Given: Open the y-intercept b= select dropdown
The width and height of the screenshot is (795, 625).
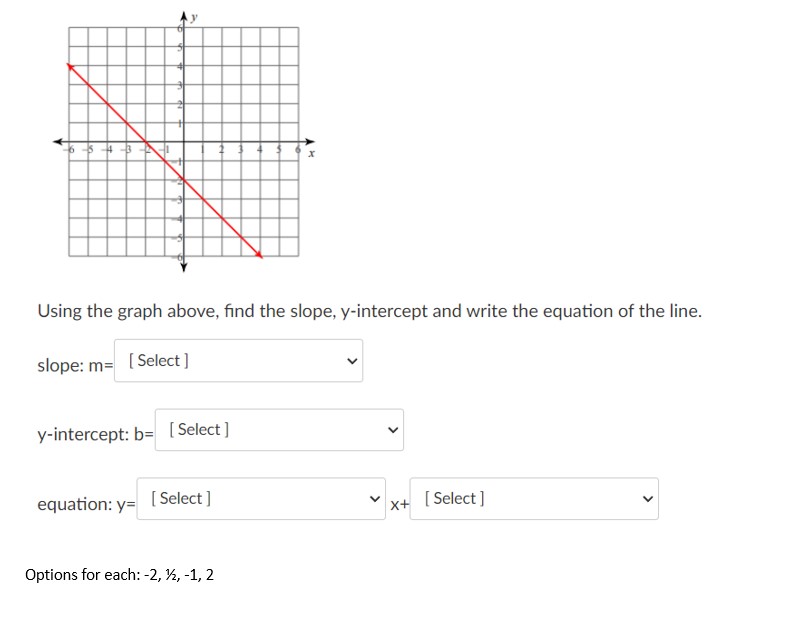Looking at the screenshot, I should [279, 430].
